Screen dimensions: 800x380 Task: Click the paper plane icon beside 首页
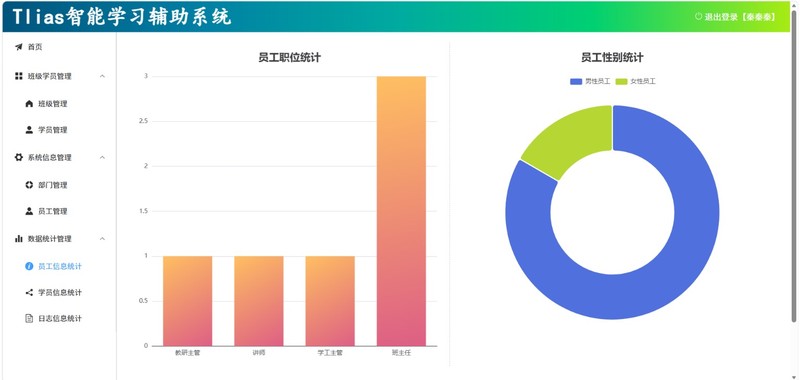[19, 47]
